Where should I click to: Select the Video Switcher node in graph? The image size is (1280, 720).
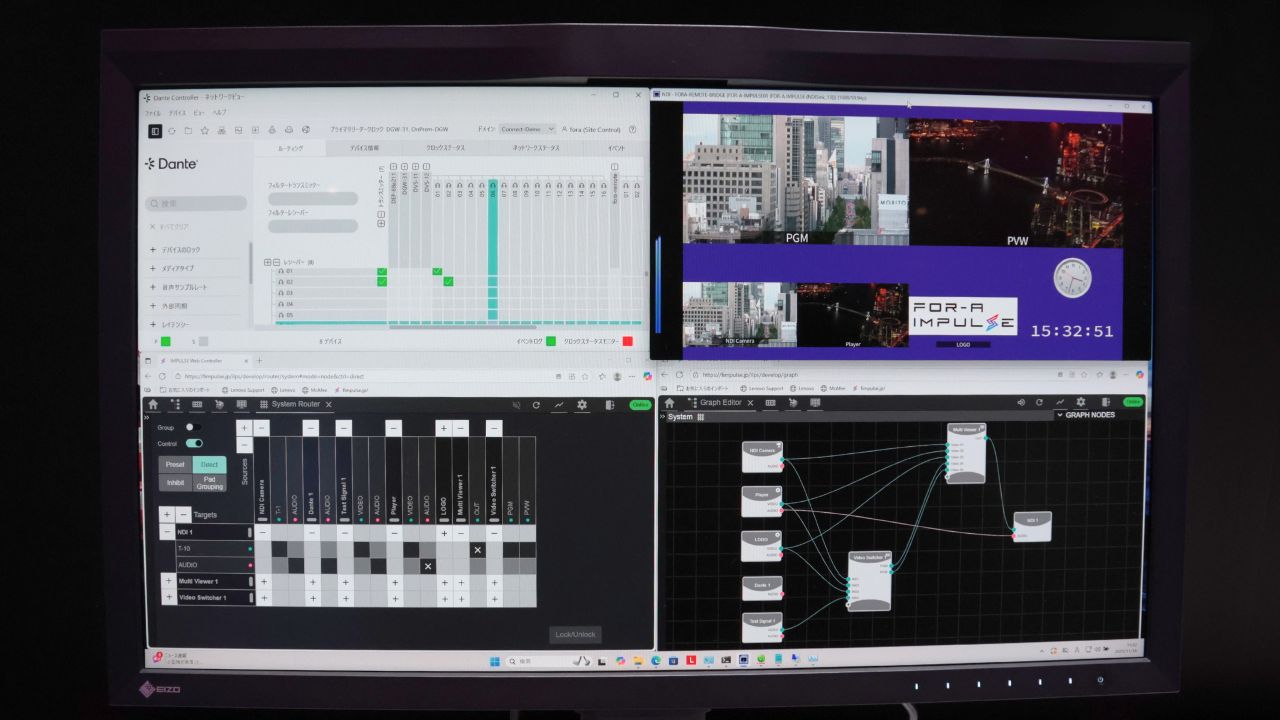point(869,581)
